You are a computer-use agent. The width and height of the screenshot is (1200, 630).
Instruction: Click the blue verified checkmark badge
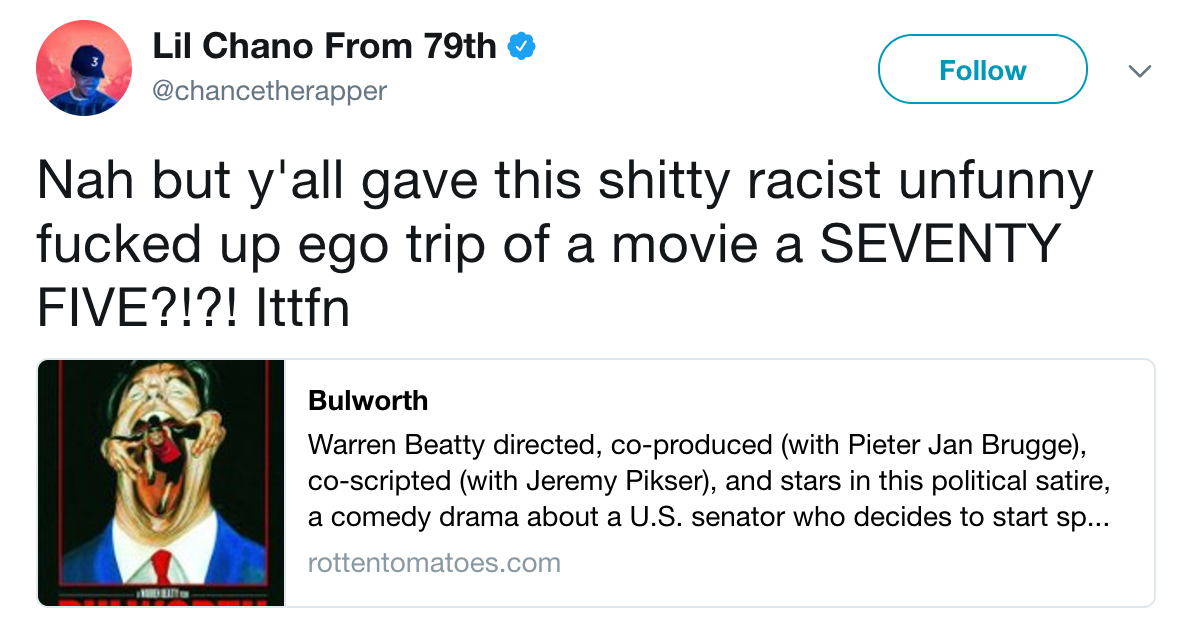point(522,47)
